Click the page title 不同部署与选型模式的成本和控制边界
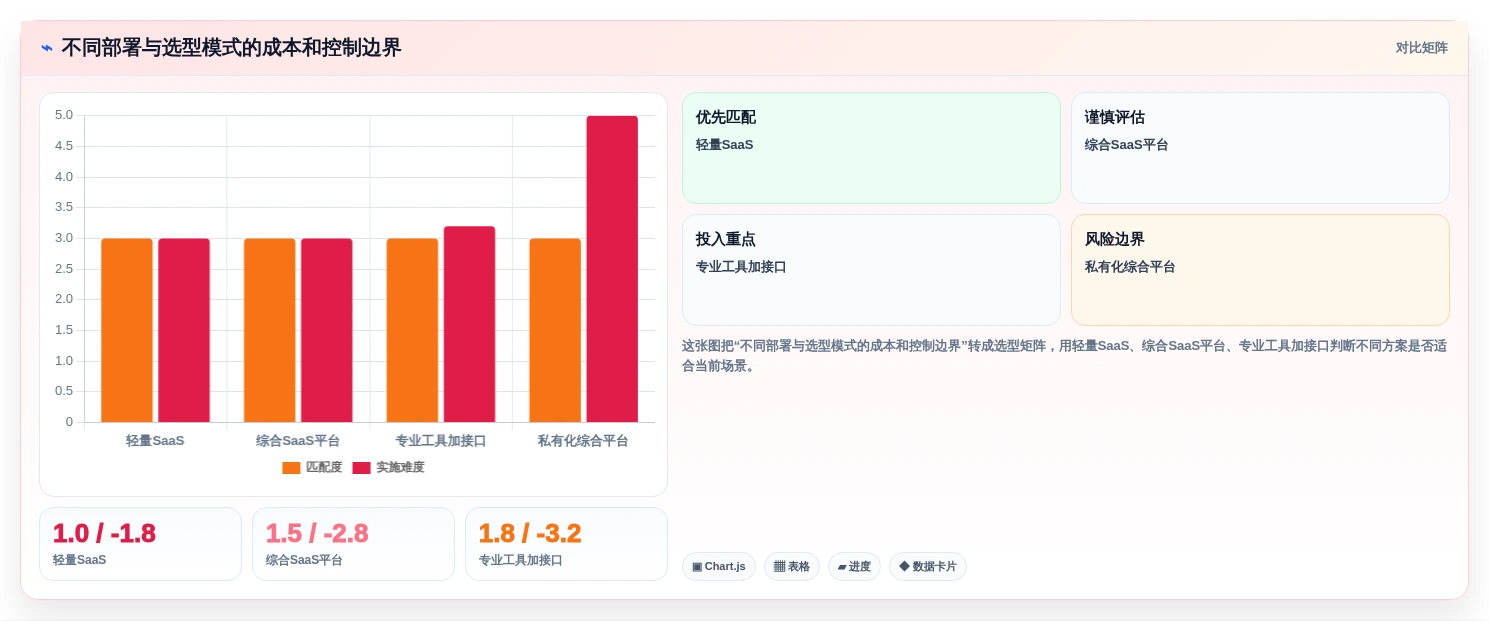1489x621 pixels. coord(231,48)
